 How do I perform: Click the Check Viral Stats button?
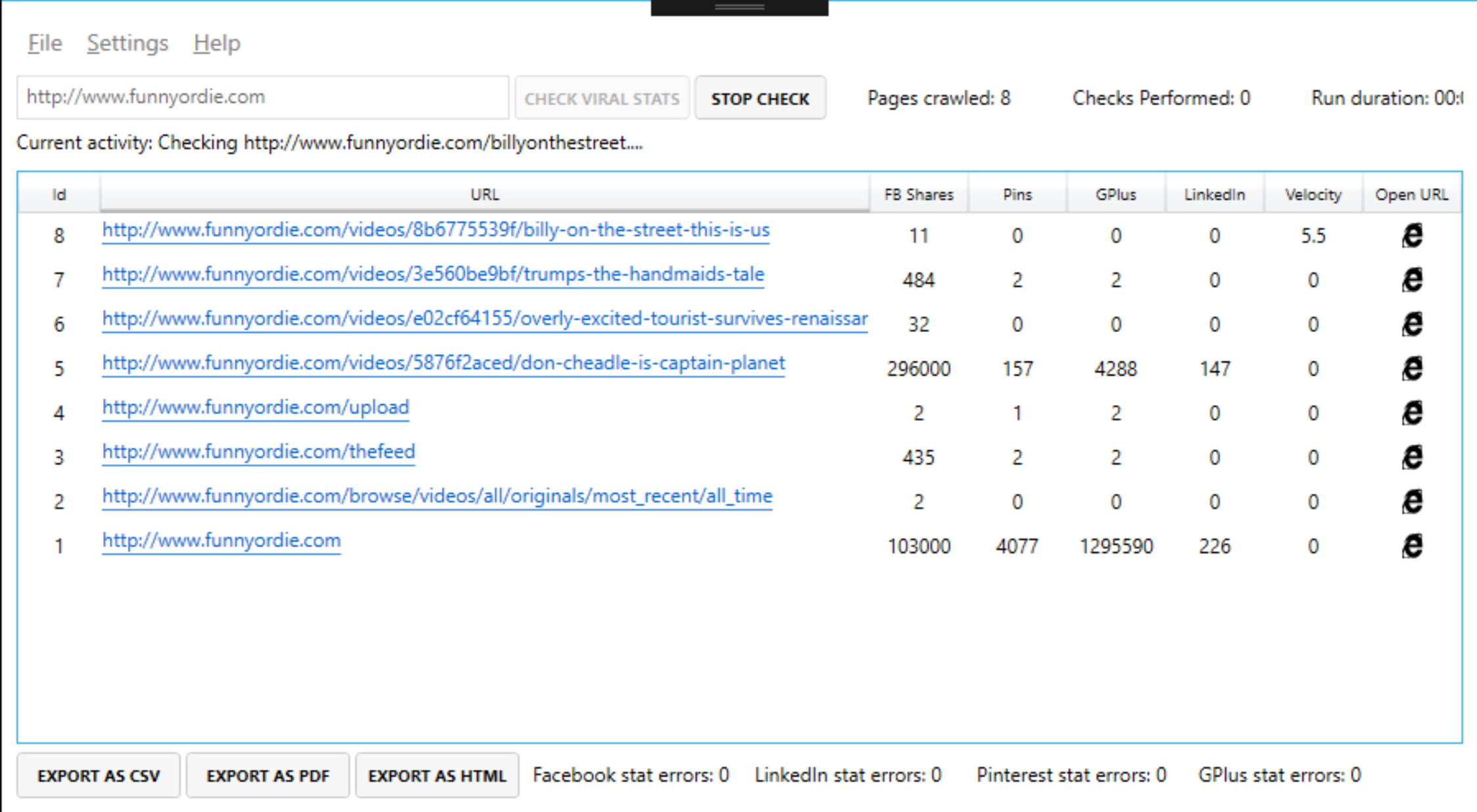pyautogui.click(x=602, y=98)
